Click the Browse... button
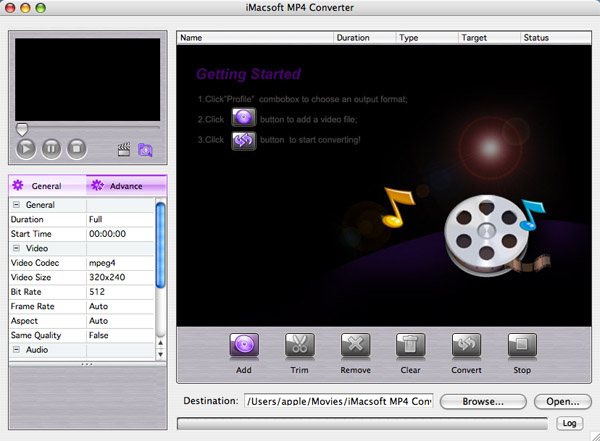Image resolution: width=600 pixels, height=441 pixels. pos(483,401)
